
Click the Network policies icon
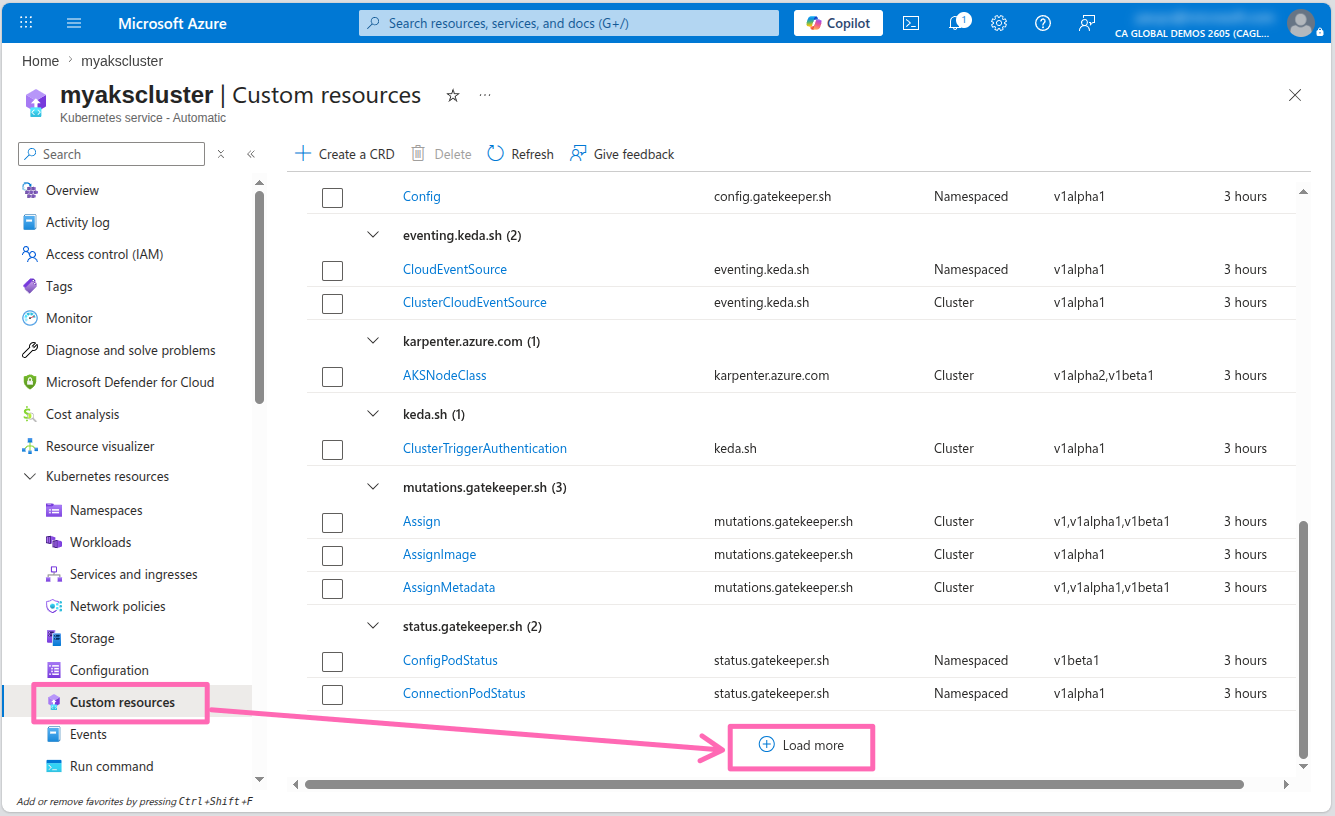coord(54,606)
